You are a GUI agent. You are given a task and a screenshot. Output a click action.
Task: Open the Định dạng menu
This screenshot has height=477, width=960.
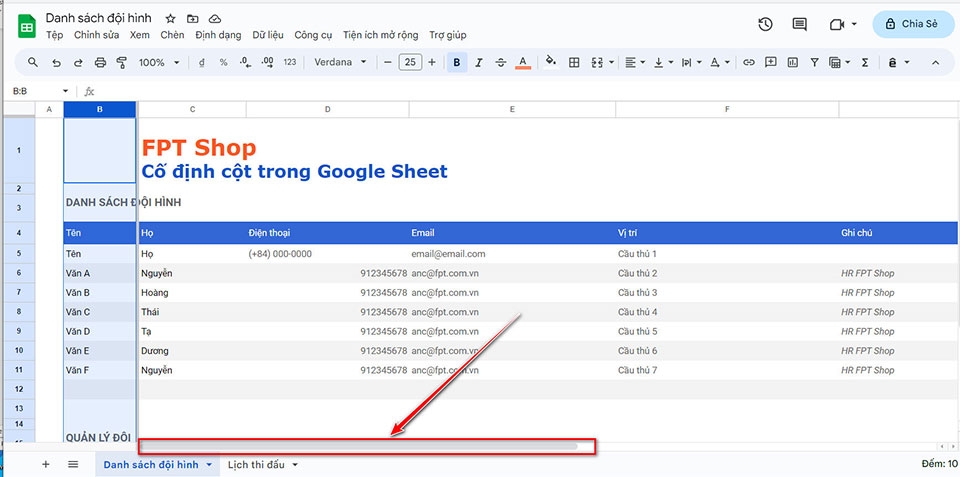click(x=219, y=36)
